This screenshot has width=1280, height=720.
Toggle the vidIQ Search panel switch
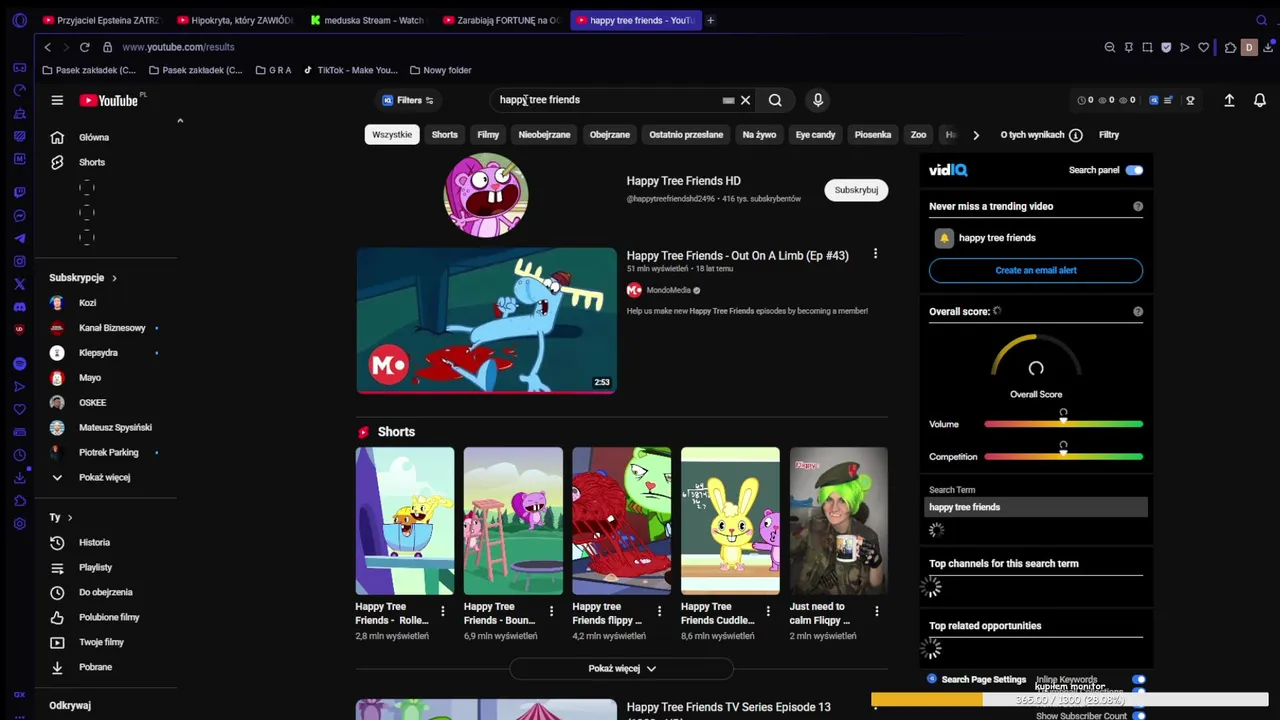coord(1133,170)
